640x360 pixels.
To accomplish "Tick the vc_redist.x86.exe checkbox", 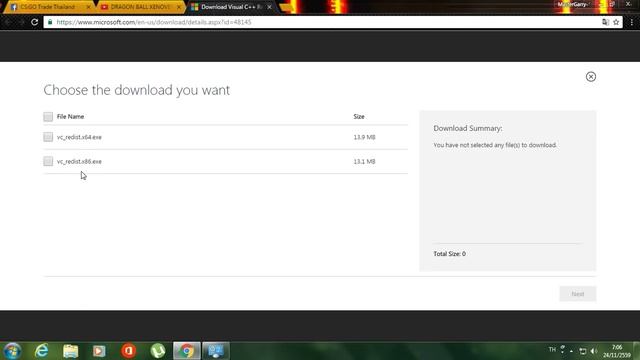I will click(x=48, y=161).
